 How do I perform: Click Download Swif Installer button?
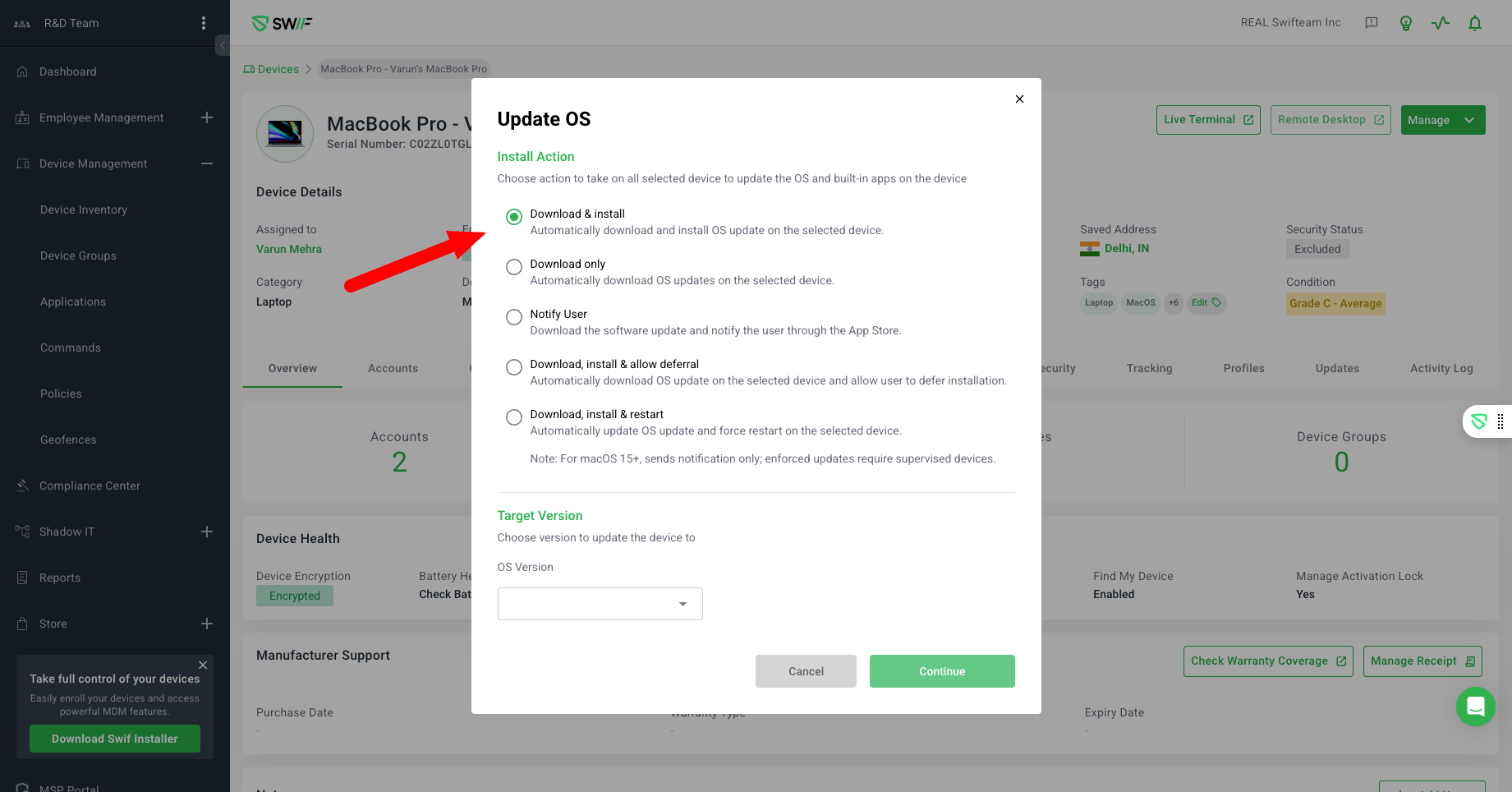click(x=115, y=739)
